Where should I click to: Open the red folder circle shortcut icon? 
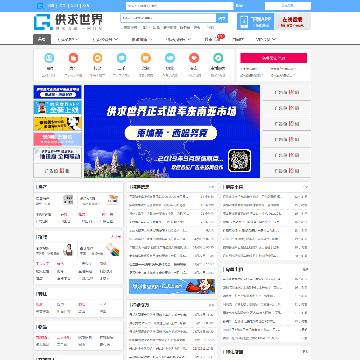(x=73, y=58)
